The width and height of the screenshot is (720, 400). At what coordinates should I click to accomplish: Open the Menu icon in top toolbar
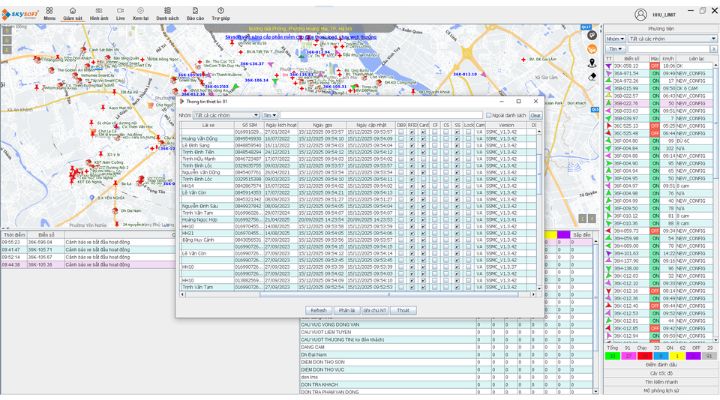[49, 12]
